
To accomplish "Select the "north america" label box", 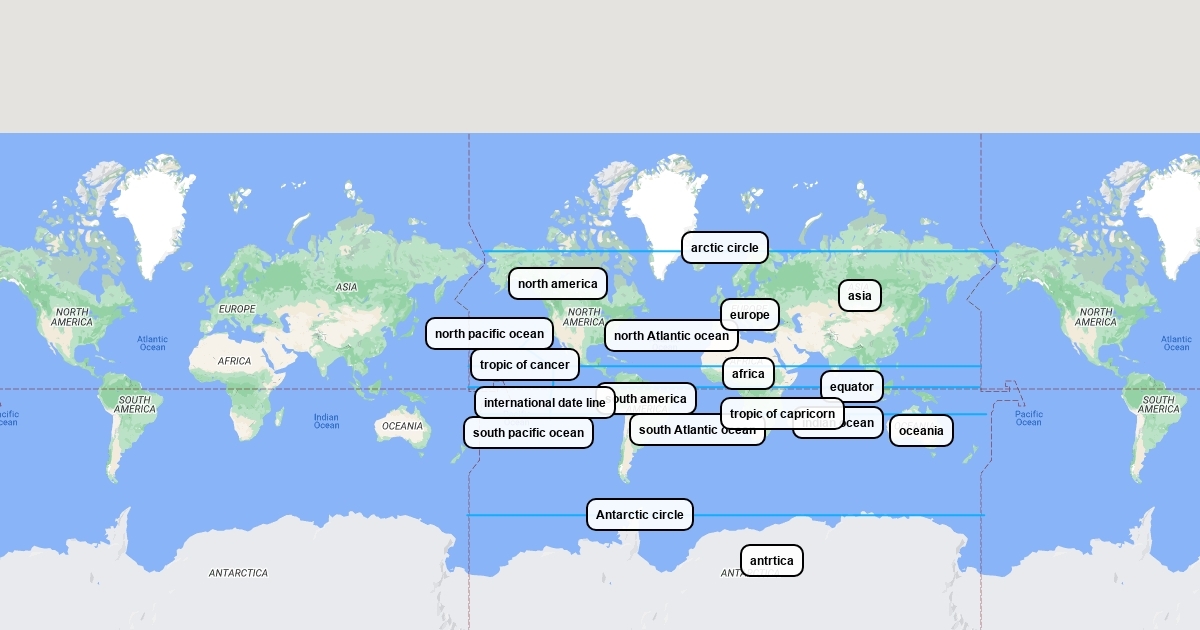I will click(557, 284).
